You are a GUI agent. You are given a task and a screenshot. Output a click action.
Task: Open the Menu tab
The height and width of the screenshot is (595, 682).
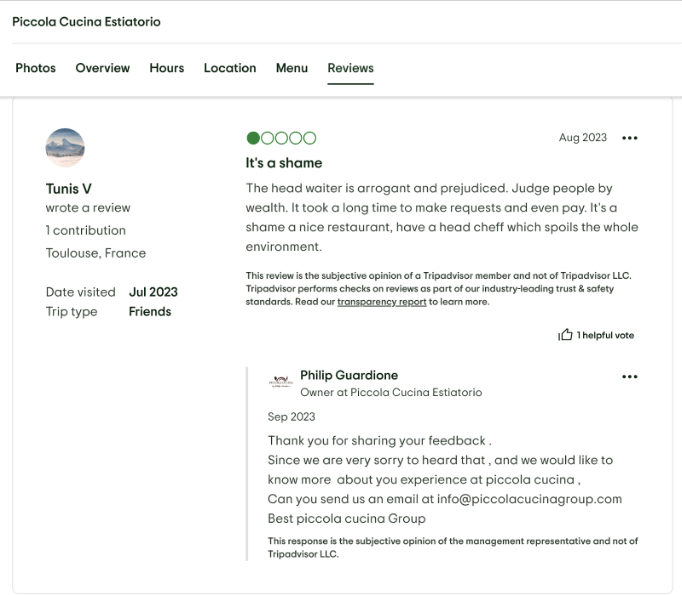coord(292,68)
